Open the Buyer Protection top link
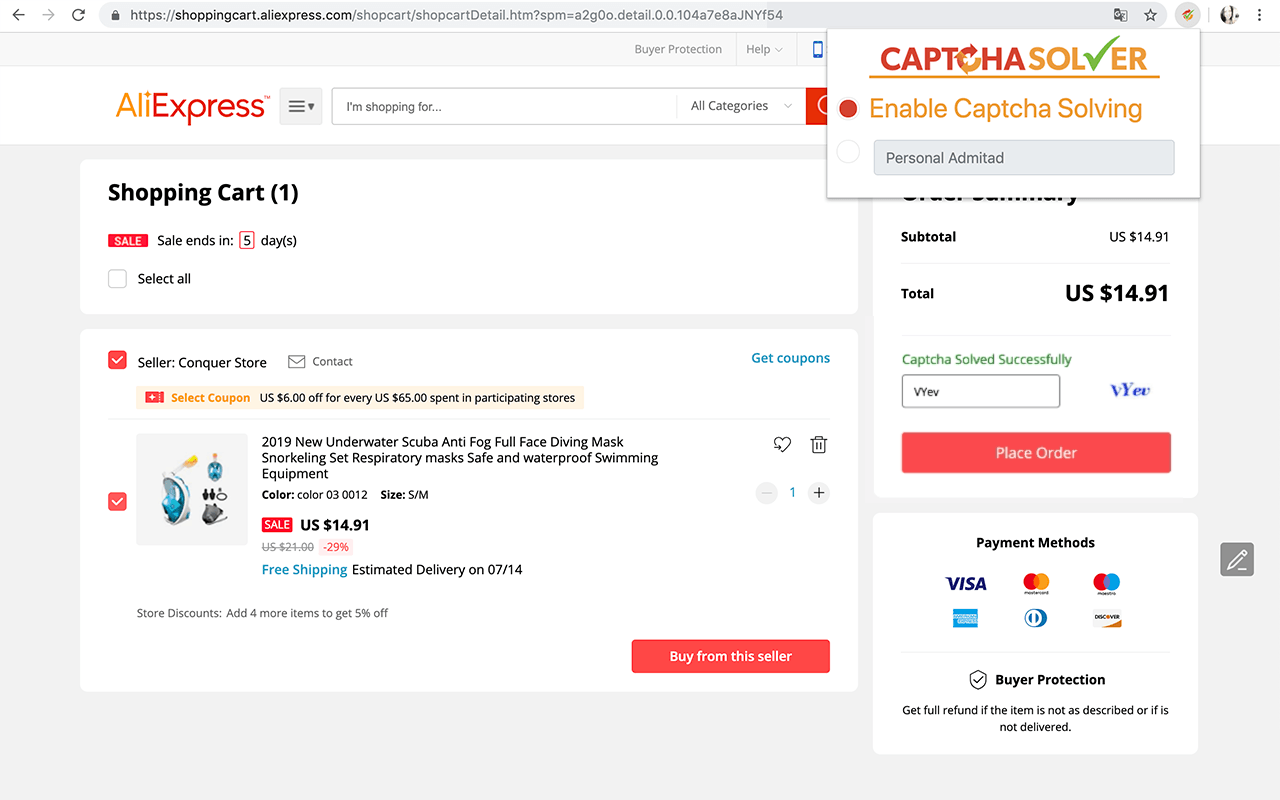The width and height of the screenshot is (1280, 800). coord(678,49)
